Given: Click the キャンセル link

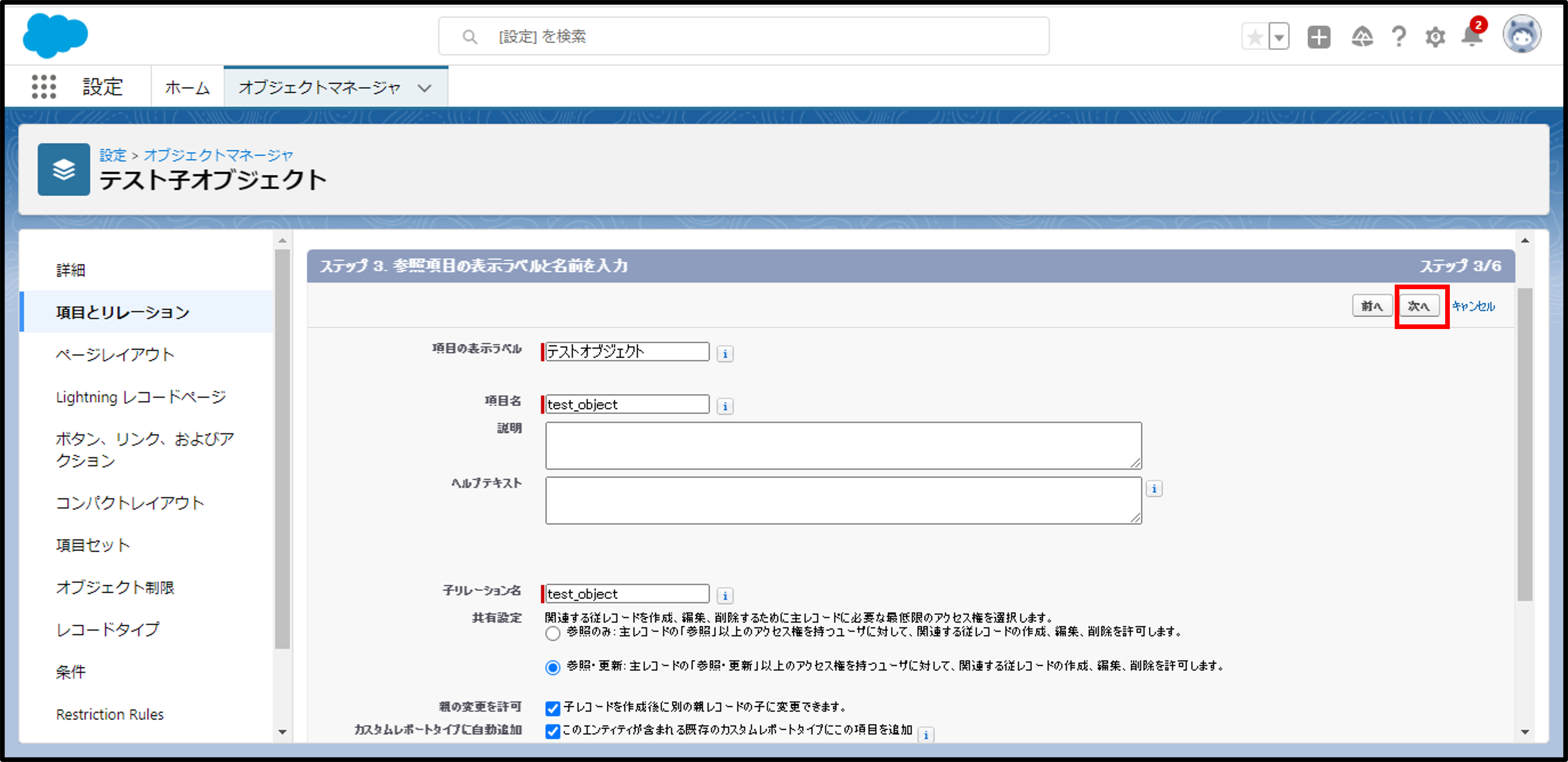Looking at the screenshot, I should [1473, 306].
